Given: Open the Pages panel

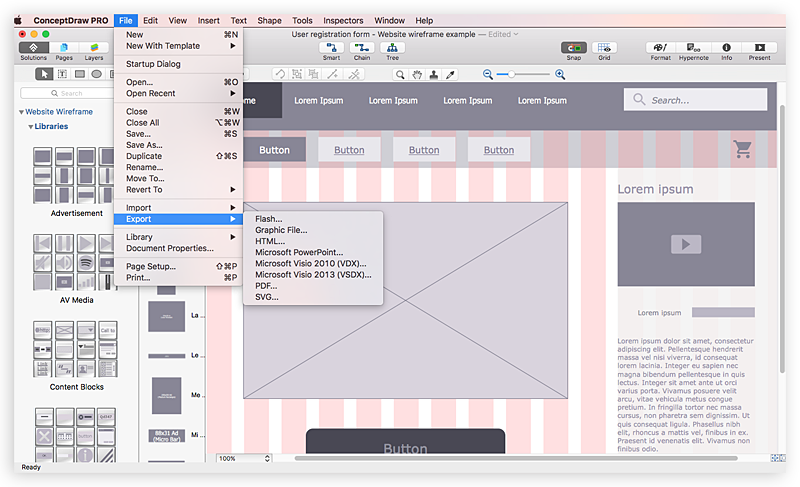Looking at the screenshot, I should [x=64, y=48].
